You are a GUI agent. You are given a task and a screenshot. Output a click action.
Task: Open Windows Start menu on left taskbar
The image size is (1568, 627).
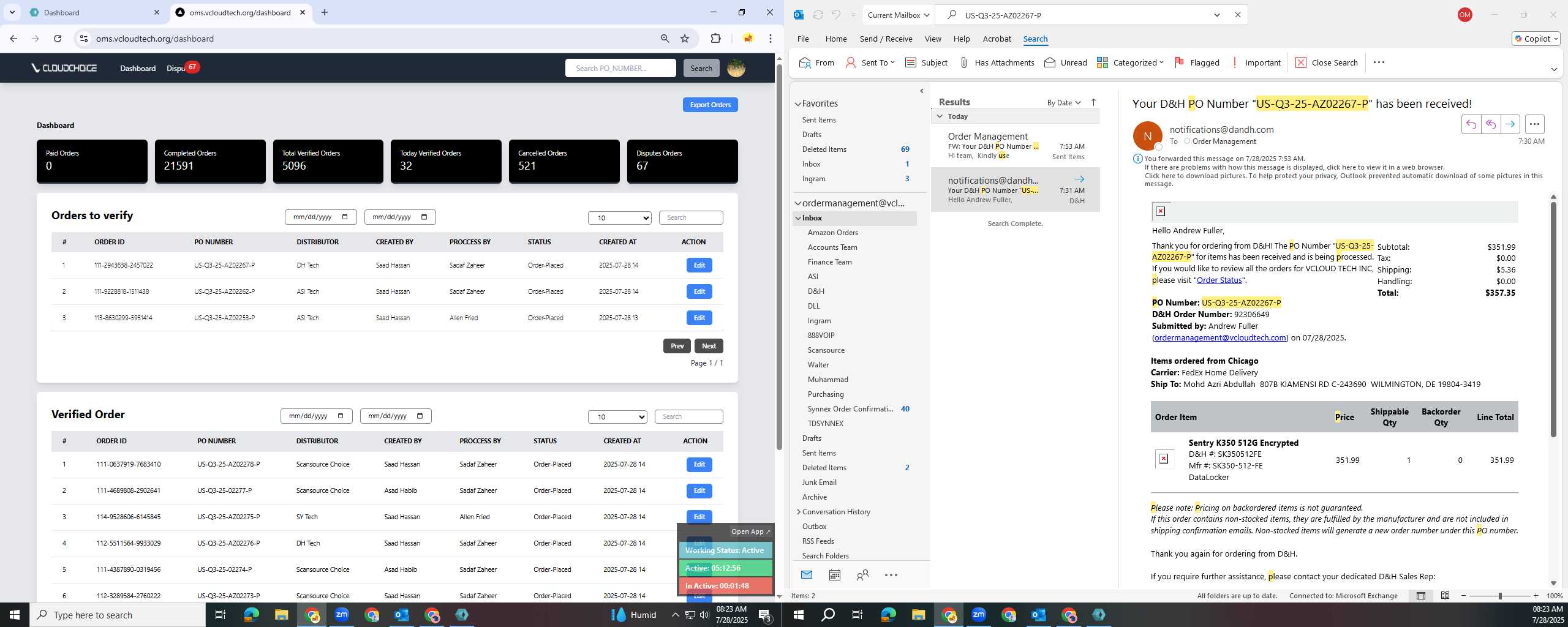click(15, 615)
